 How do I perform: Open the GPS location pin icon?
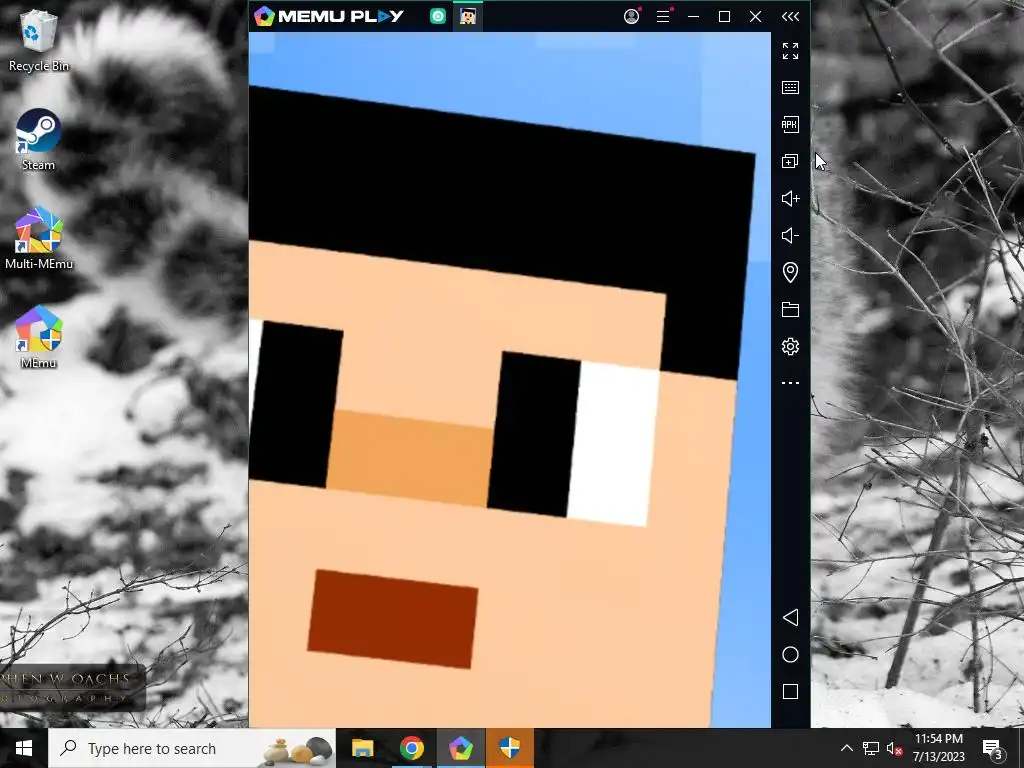coord(790,272)
